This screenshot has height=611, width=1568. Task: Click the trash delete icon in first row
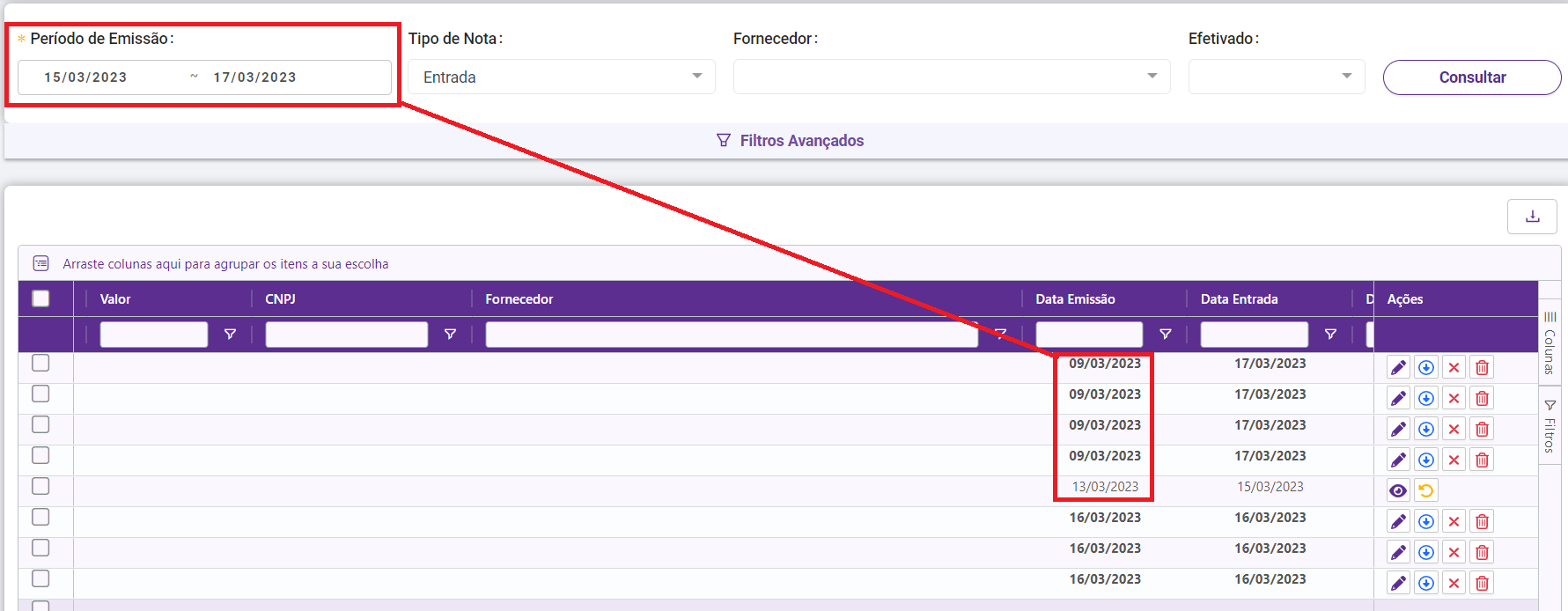(1483, 367)
